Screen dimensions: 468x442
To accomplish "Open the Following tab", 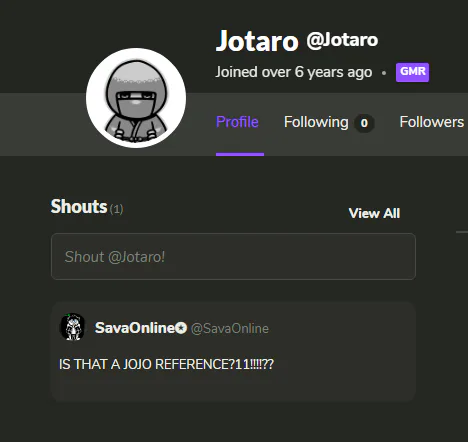I will click(x=316, y=122).
